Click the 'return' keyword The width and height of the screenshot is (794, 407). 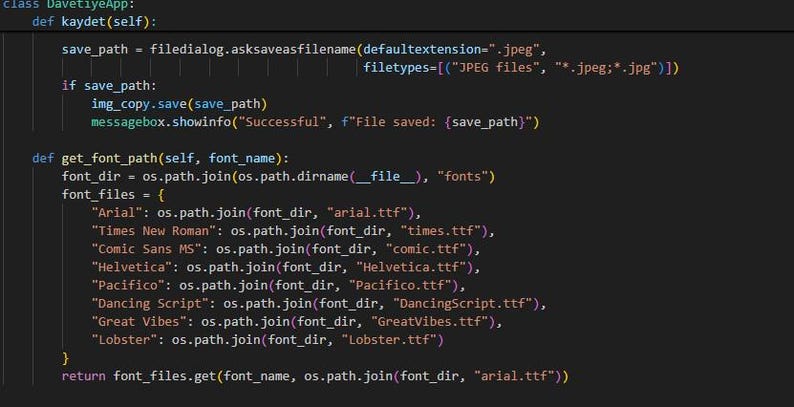(x=84, y=376)
